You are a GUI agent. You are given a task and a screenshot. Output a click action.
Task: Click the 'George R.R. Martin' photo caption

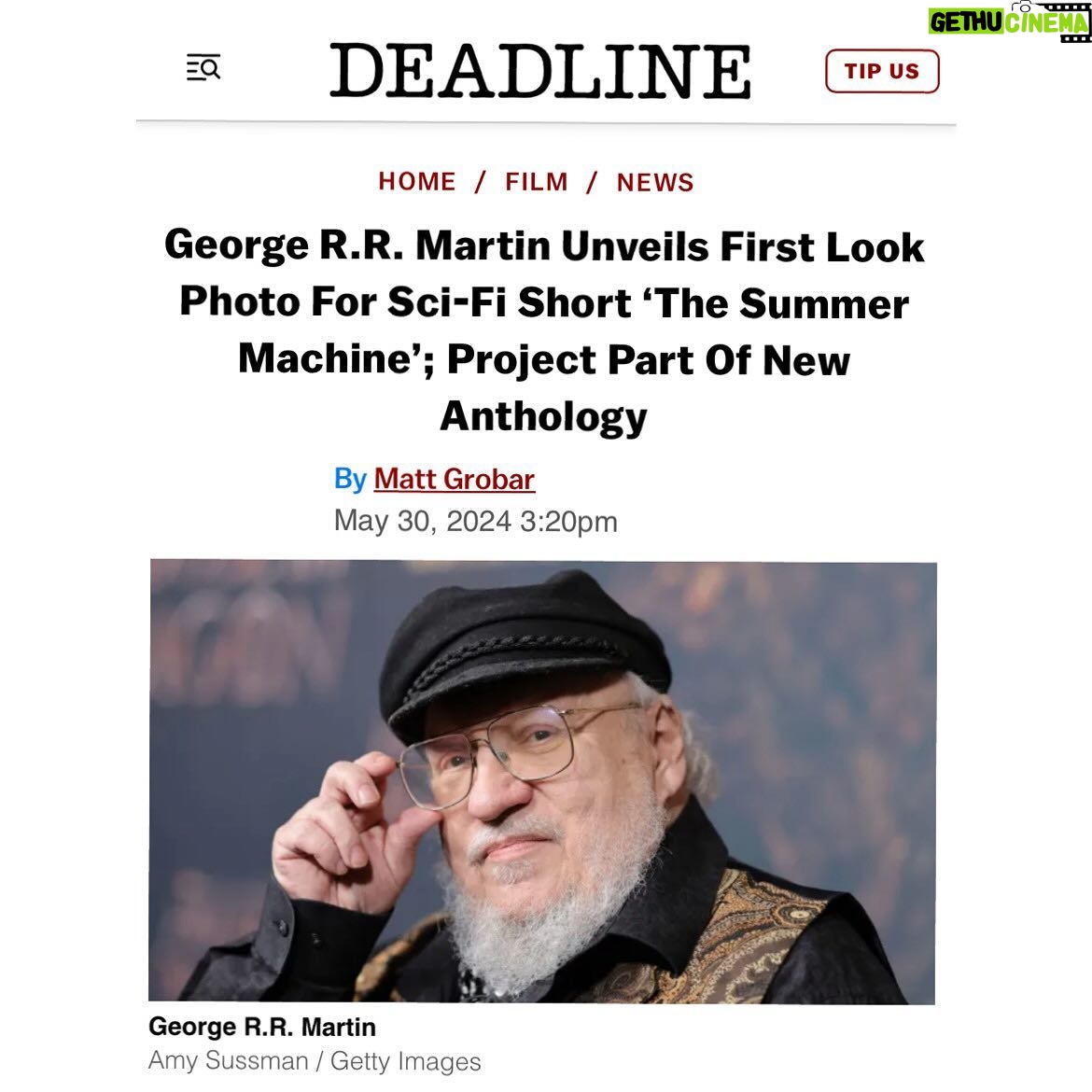coord(262,1027)
